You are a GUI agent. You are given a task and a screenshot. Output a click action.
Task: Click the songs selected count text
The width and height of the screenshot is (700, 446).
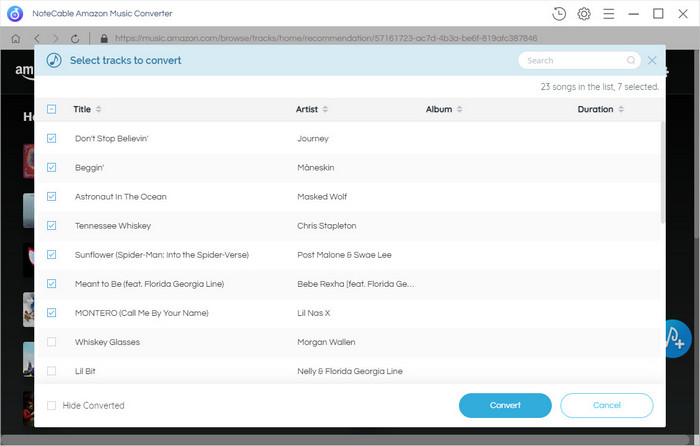click(600, 87)
